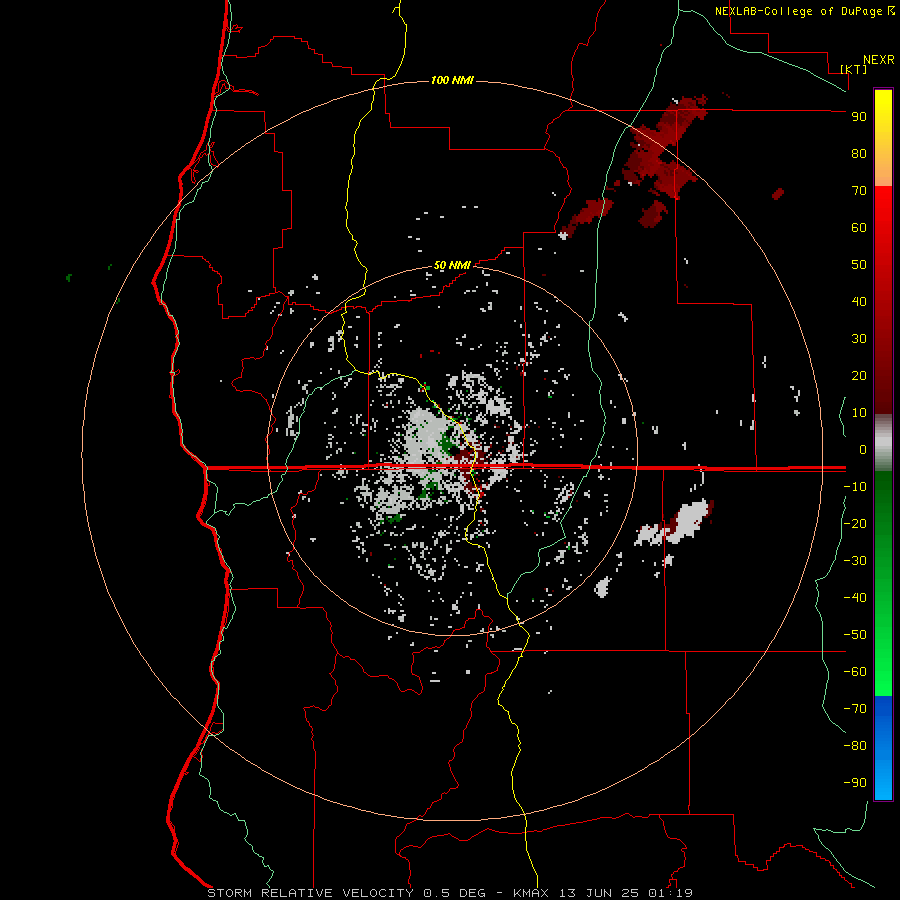
Task: Click the "60" velocity scale label
Action: tap(859, 227)
